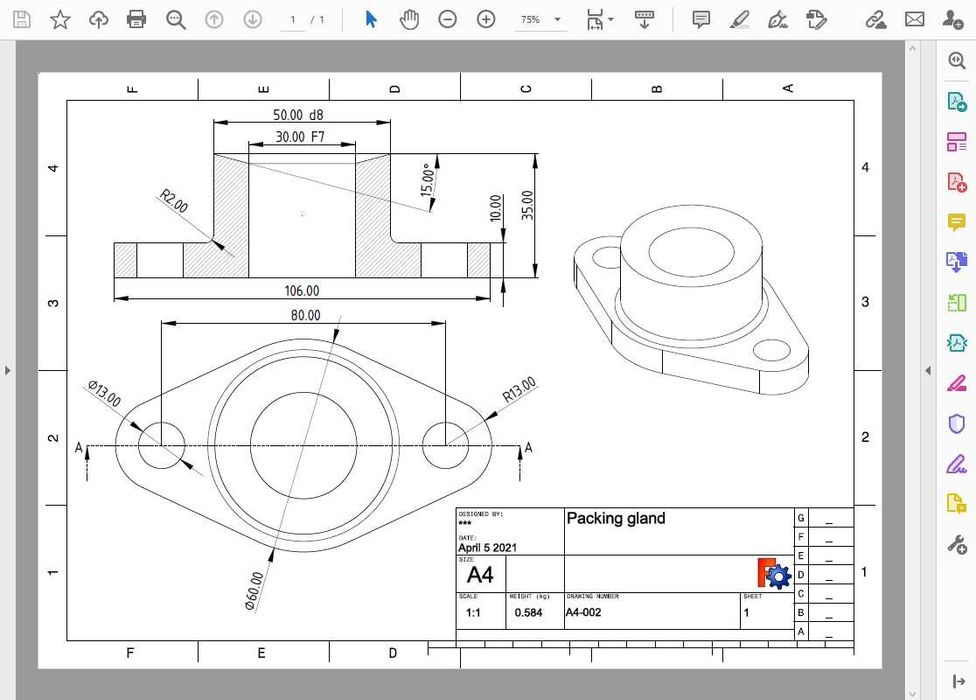The width and height of the screenshot is (976, 700).
Task: Click the 106.00 dimension label
Action: (x=302, y=291)
